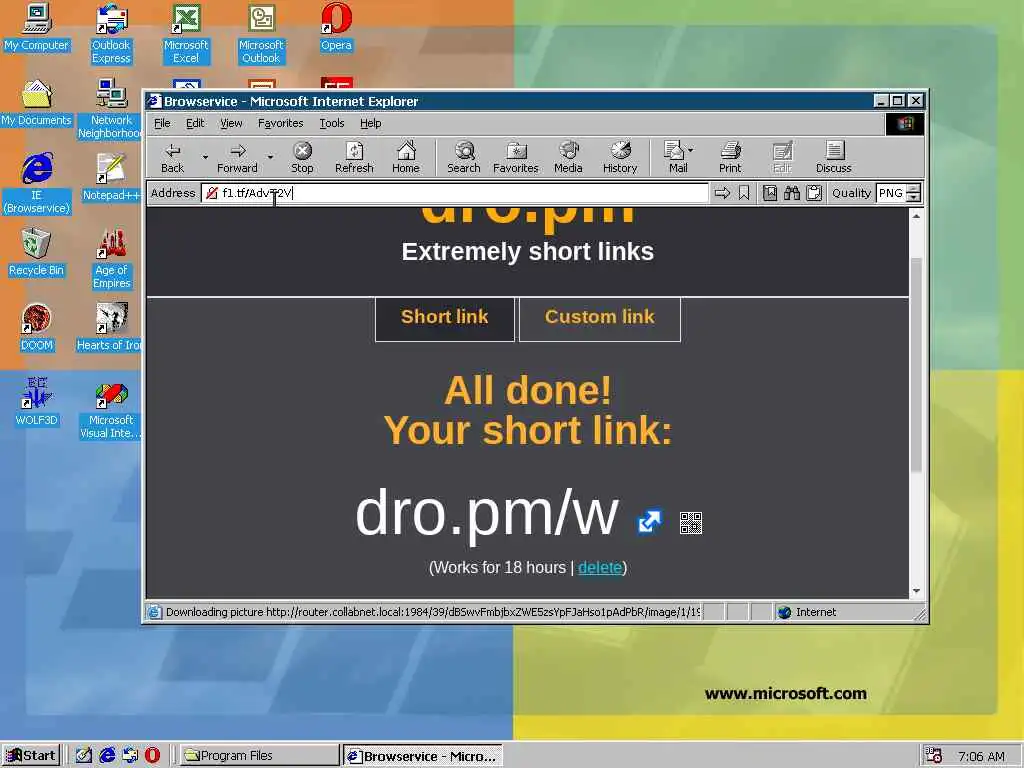Refresh the current page
1024x768 pixels.
tap(354, 157)
